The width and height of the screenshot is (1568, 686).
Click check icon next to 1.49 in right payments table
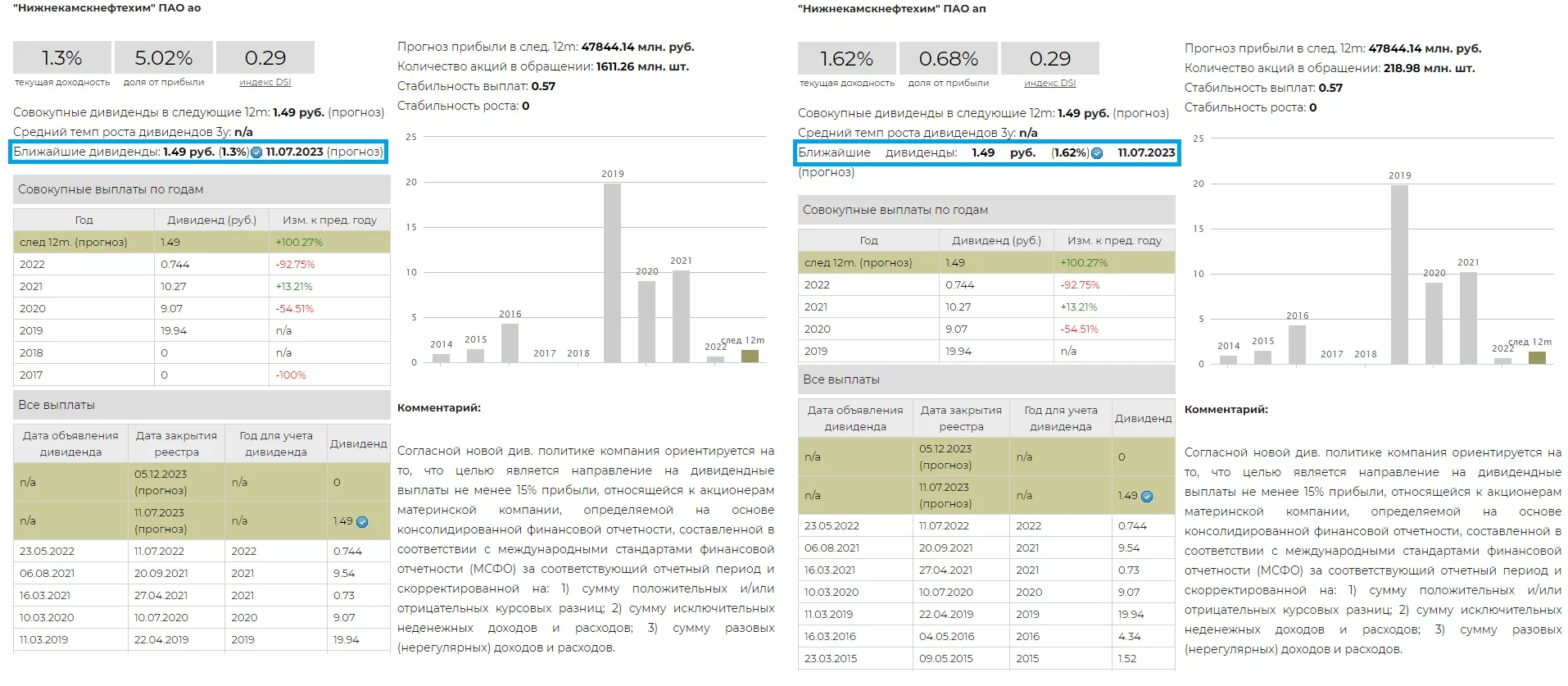coord(1147,496)
